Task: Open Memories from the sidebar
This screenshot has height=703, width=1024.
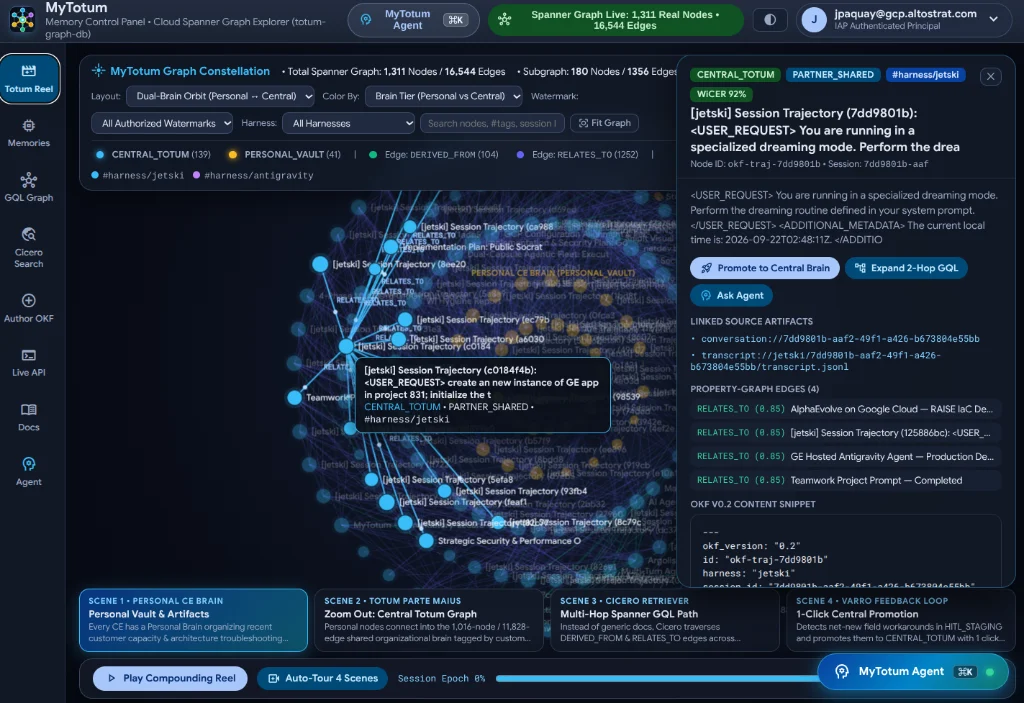Action: coord(29,133)
